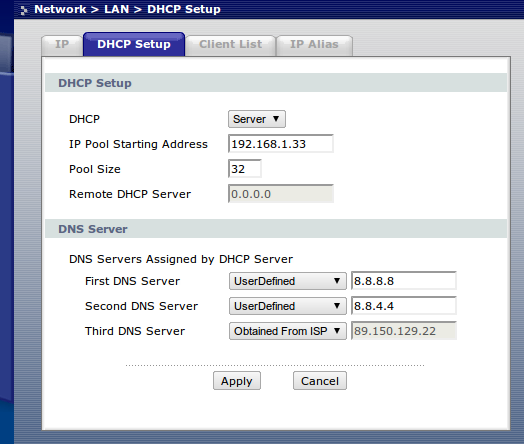524x444 pixels.
Task: Click the DHCP Setup section header
Action: [x=276, y=83]
